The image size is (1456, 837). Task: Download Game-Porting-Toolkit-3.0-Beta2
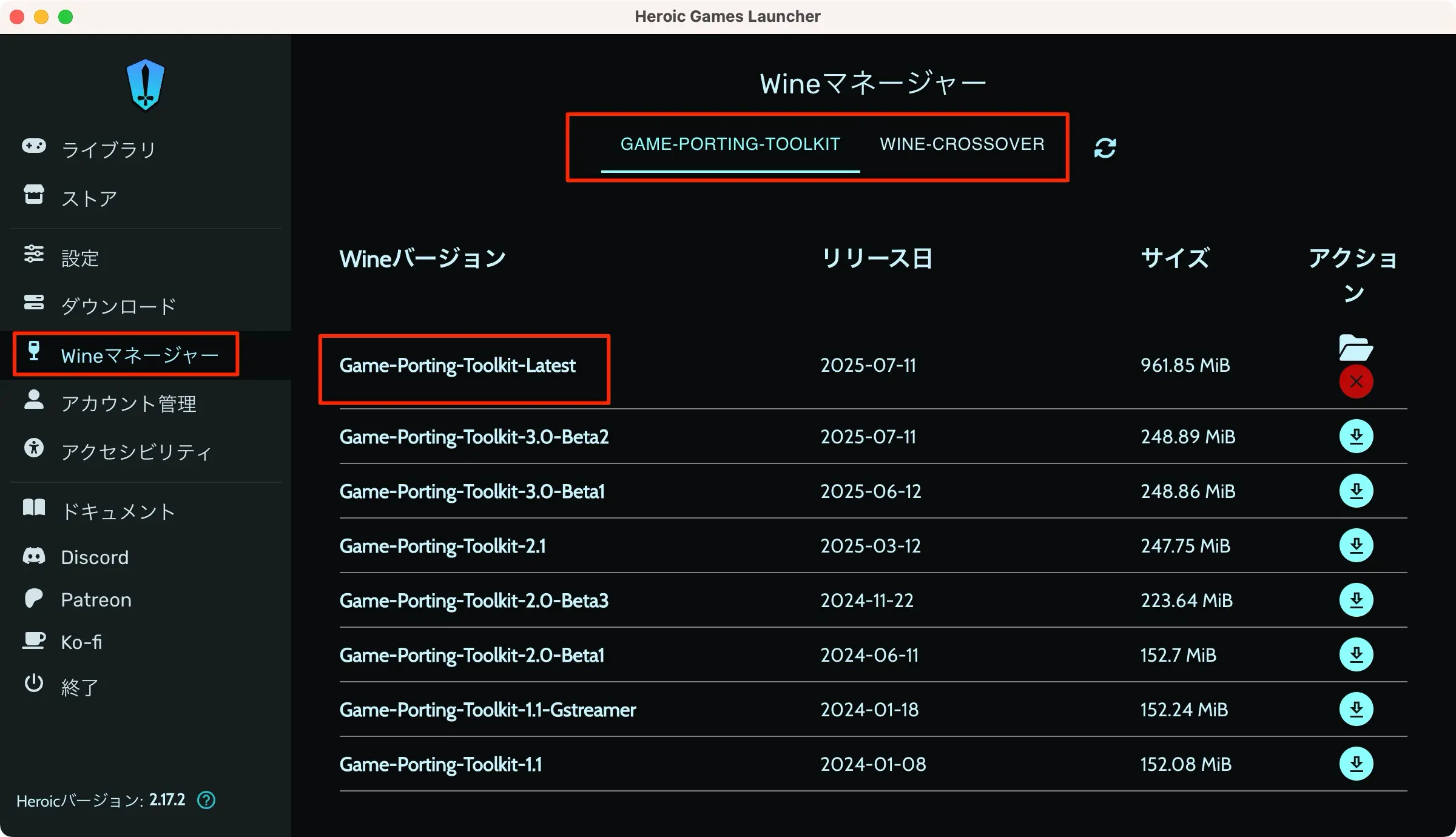pos(1357,436)
